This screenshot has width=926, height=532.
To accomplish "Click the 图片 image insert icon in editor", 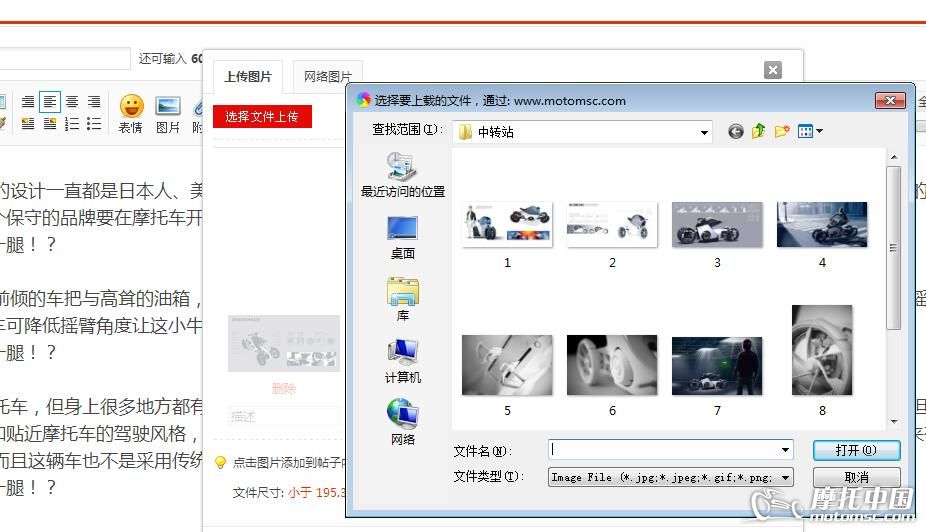I will click(x=168, y=113).
